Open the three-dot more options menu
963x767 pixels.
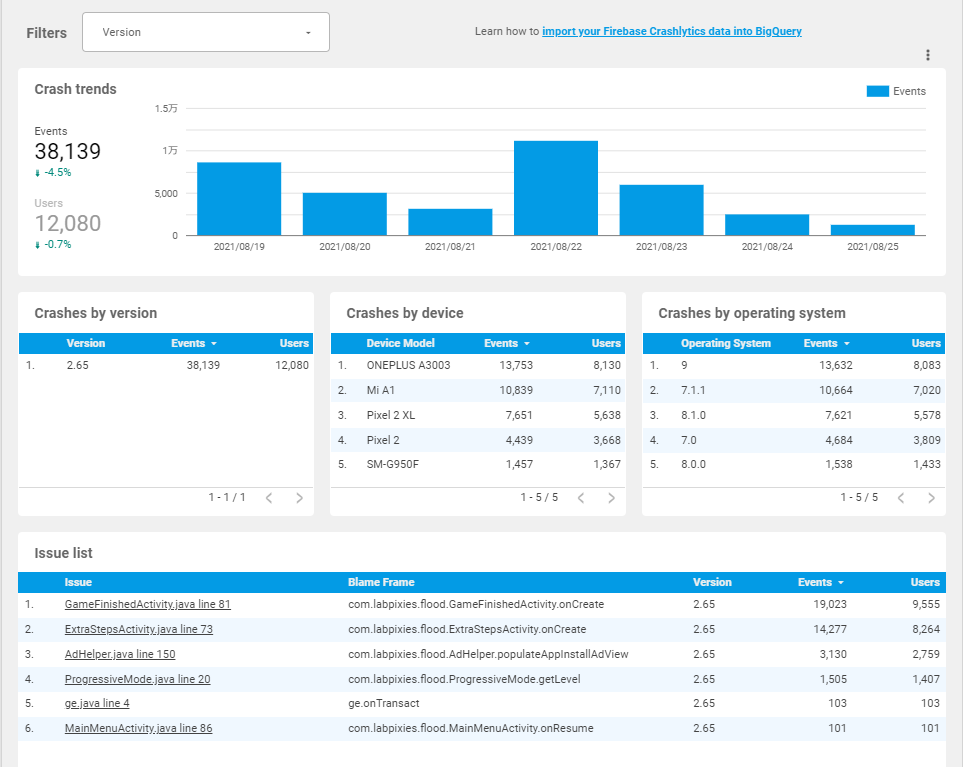[x=927, y=55]
